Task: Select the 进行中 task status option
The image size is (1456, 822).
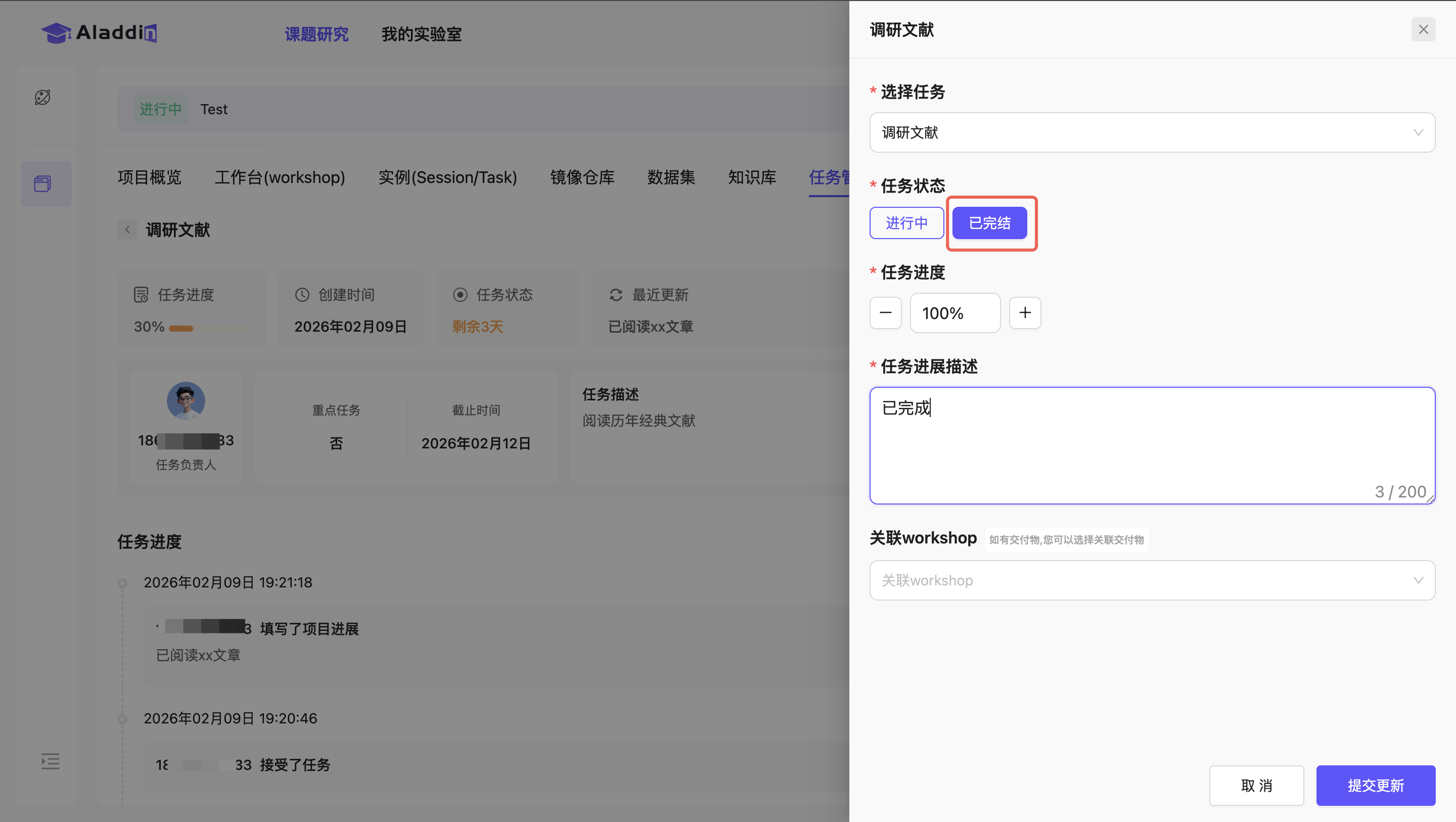Action: pyautogui.click(x=906, y=223)
